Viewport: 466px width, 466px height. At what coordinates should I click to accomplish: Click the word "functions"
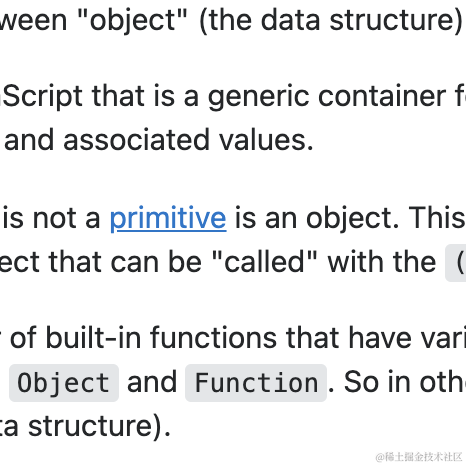coord(214,337)
